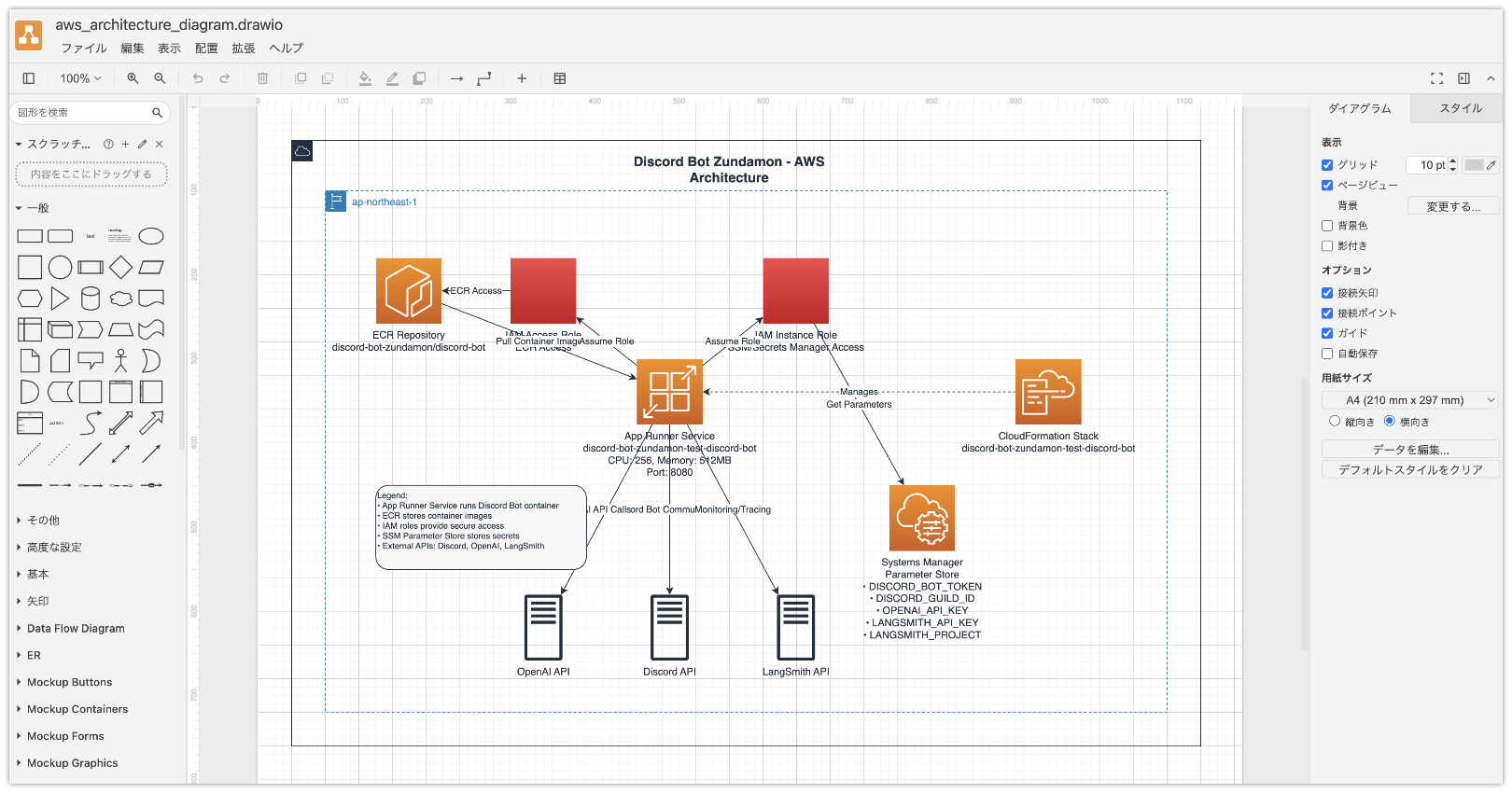The image size is (1512, 793).
Task: Toggle the ガイド checkbox
Action: [x=1327, y=333]
